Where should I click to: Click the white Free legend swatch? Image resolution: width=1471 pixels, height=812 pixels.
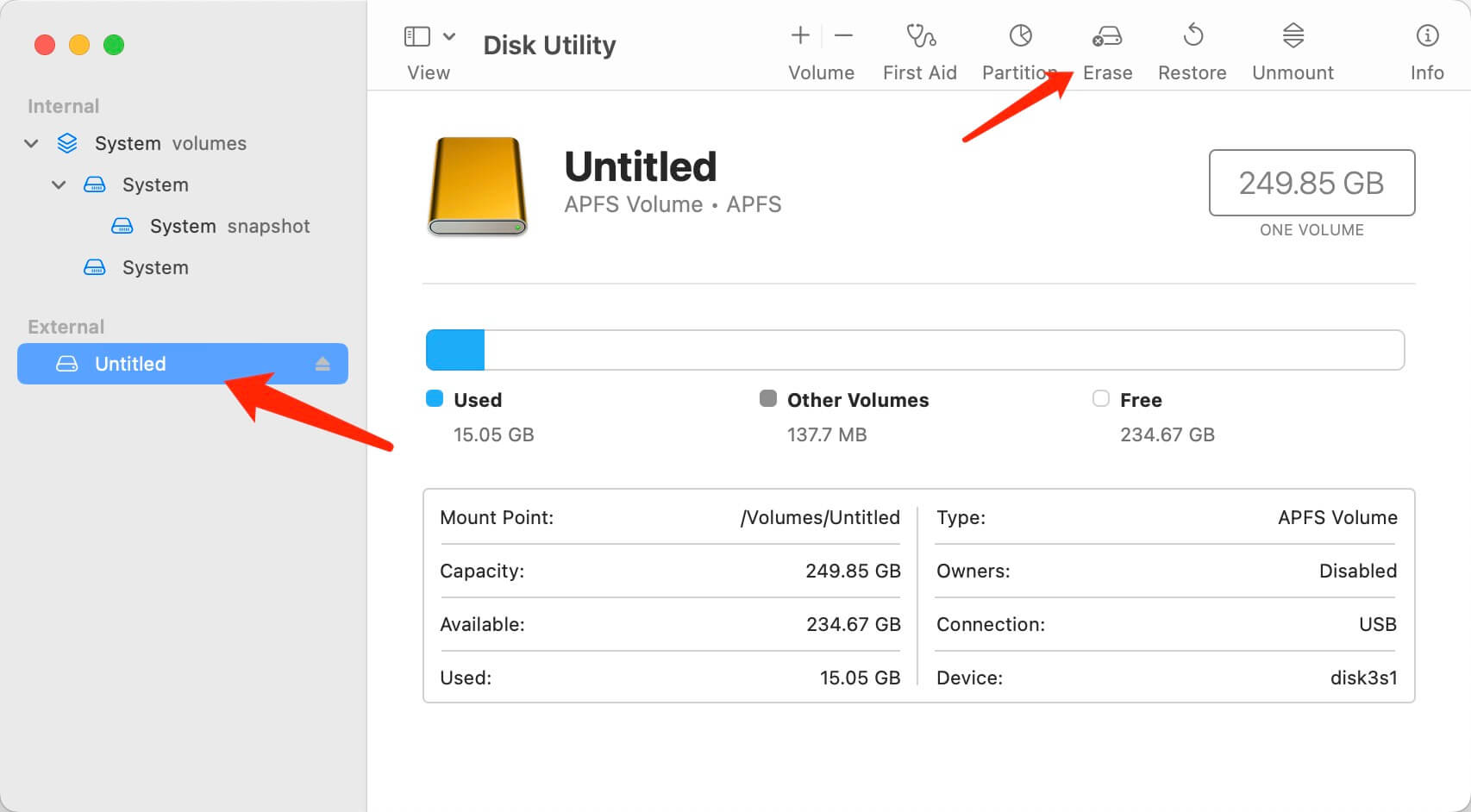click(x=1101, y=398)
